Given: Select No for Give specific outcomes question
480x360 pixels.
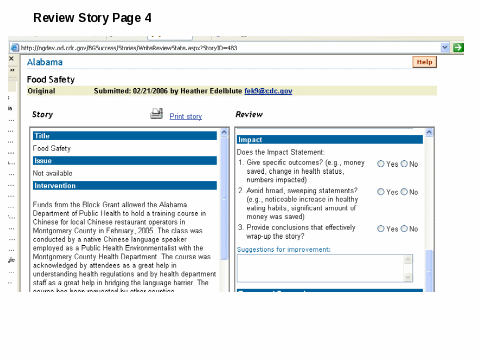Looking at the screenshot, I should (404, 164).
